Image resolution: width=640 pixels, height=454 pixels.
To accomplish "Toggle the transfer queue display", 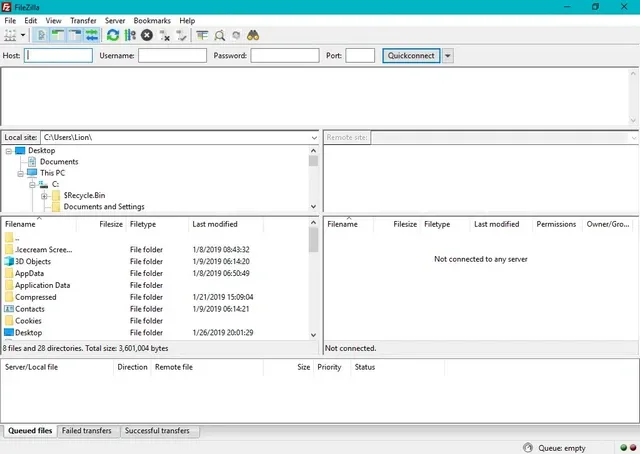I will point(92,36).
